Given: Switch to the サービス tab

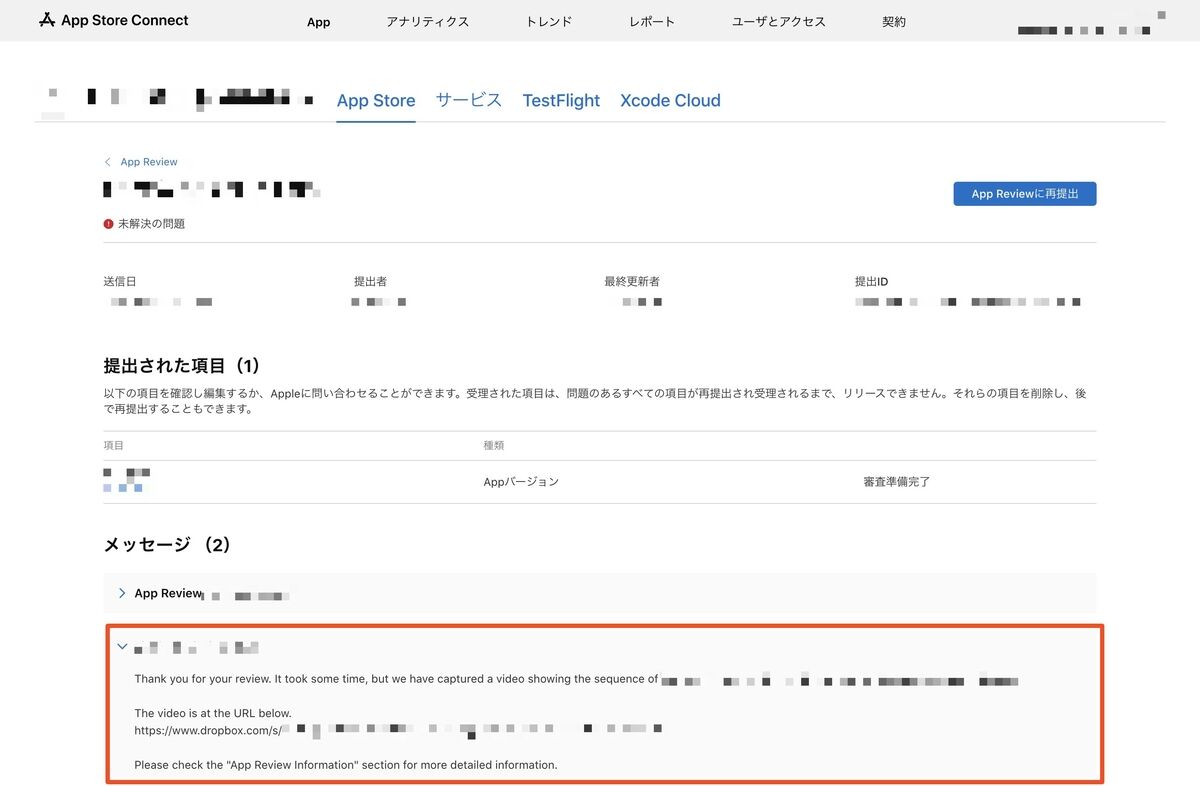Looking at the screenshot, I should (469, 100).
